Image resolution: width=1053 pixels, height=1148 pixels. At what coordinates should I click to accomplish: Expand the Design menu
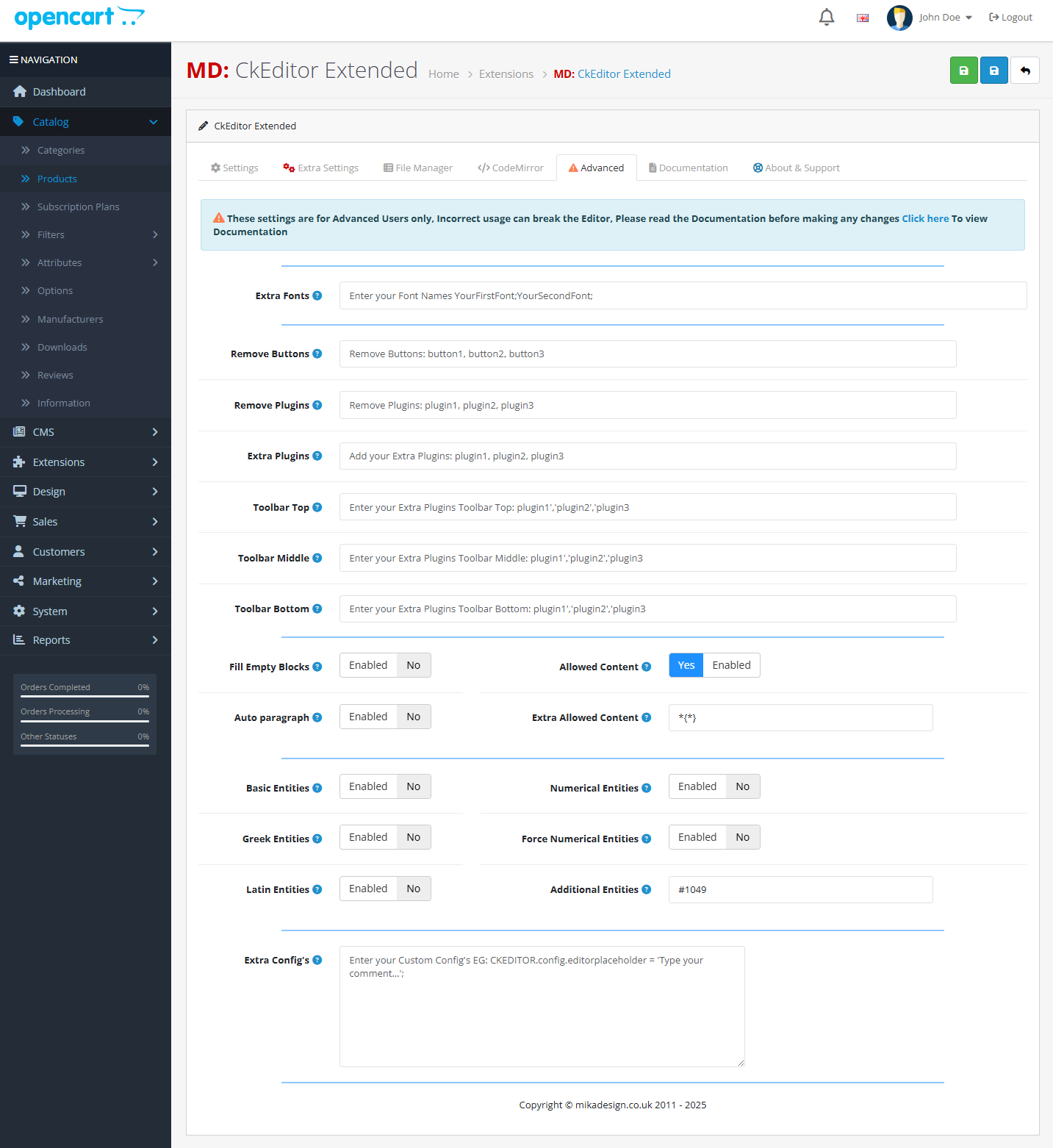(85, 492)
